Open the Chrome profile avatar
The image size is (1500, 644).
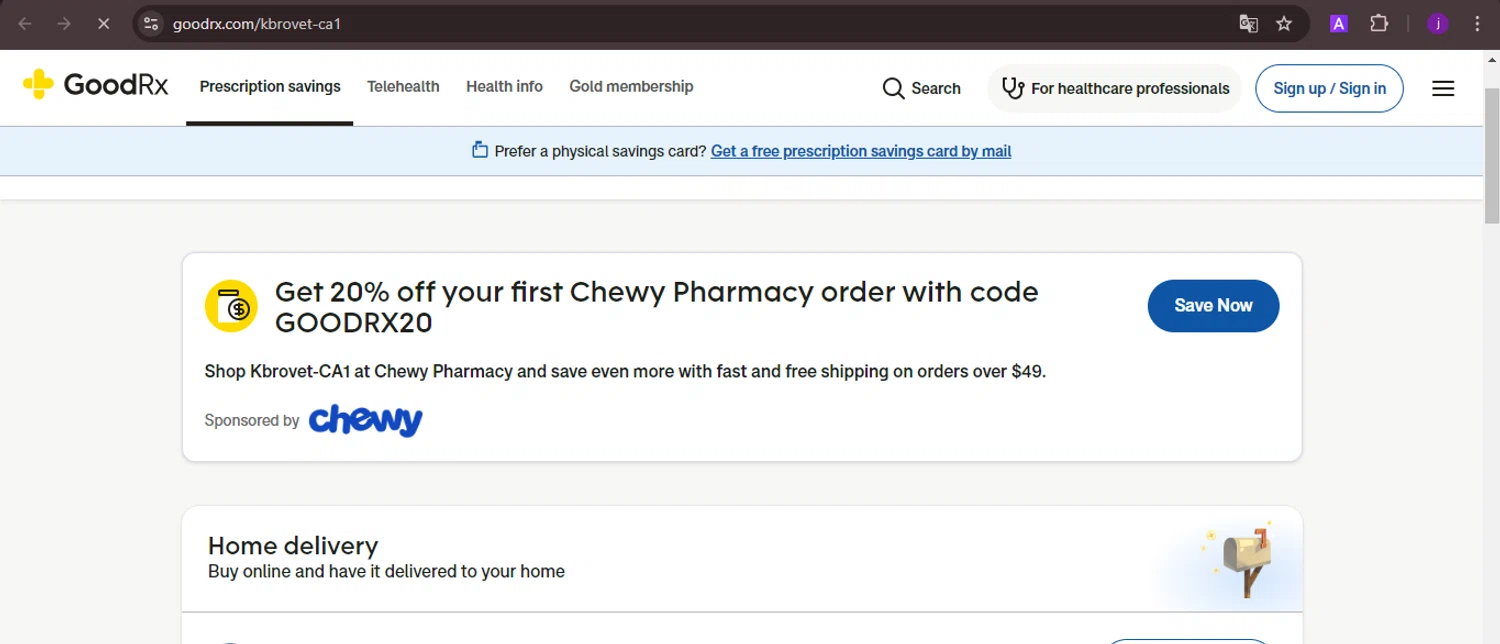pos(1438,24)
